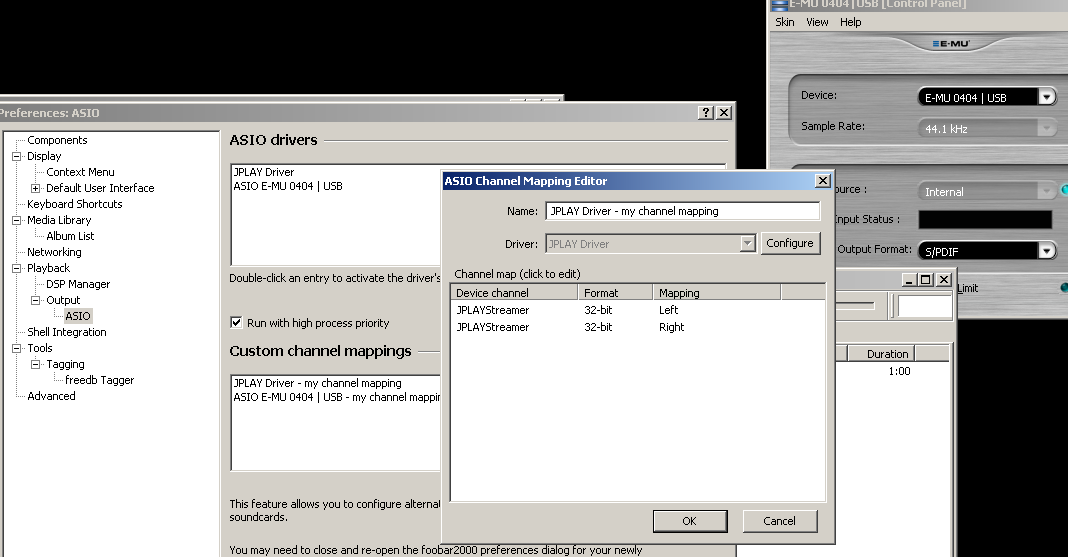Click the Preferences help question mark button

coord(706,113)
